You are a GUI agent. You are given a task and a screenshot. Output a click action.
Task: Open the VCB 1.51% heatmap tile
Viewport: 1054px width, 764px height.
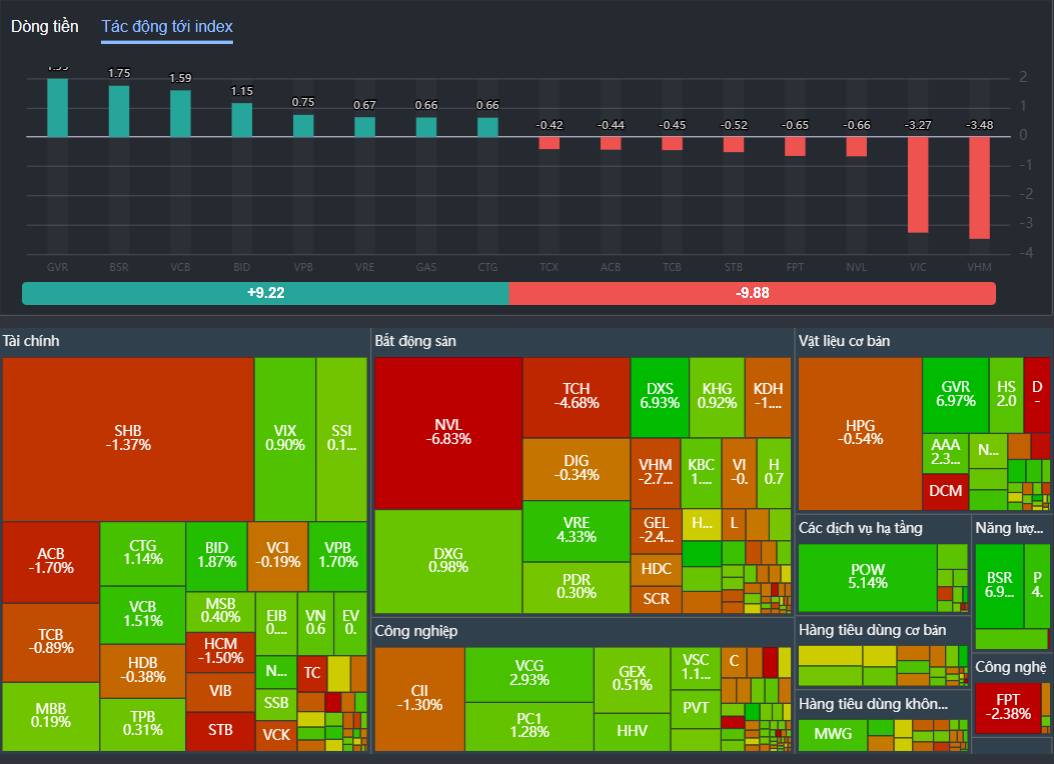pyautogui.click(x=143, y=615)
